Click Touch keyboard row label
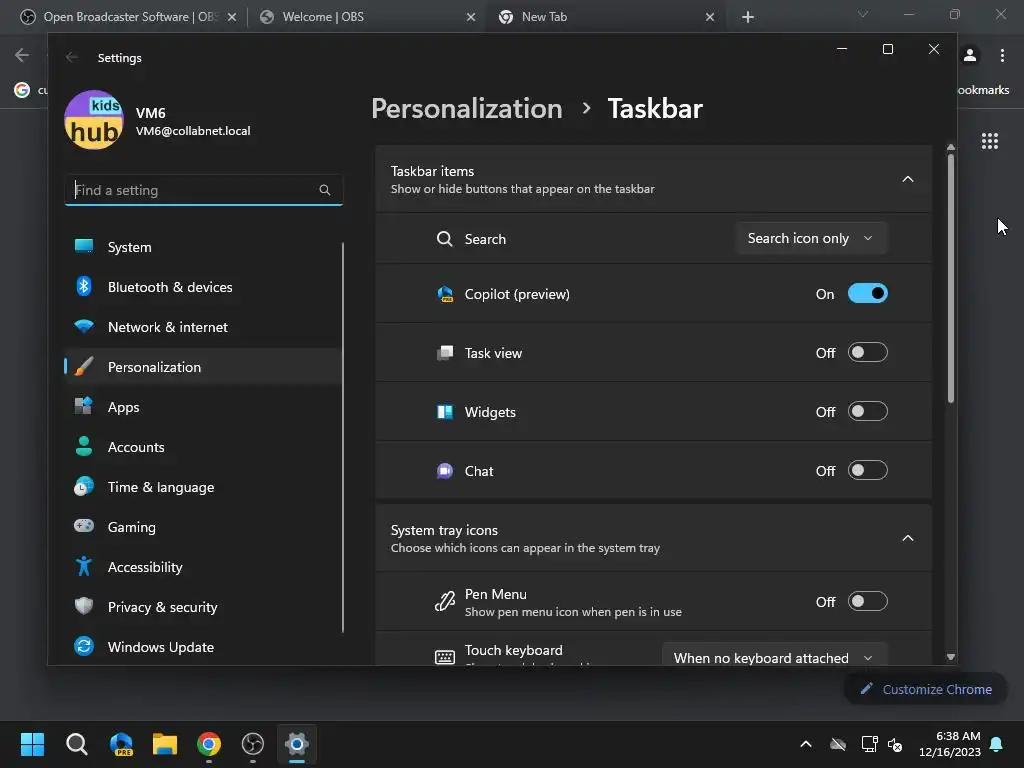The image size is (1024, 768). pos(513,650)
